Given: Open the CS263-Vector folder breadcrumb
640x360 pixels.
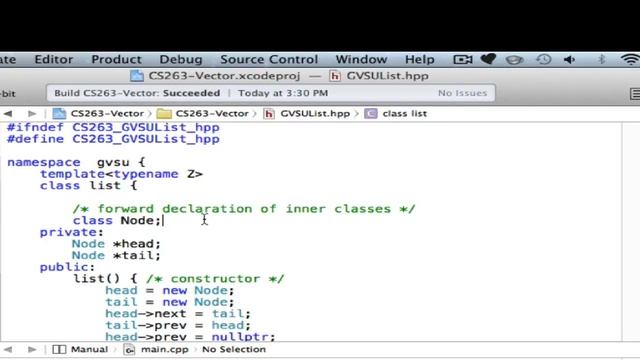Looking at the screenshot, I should point(203,113).
